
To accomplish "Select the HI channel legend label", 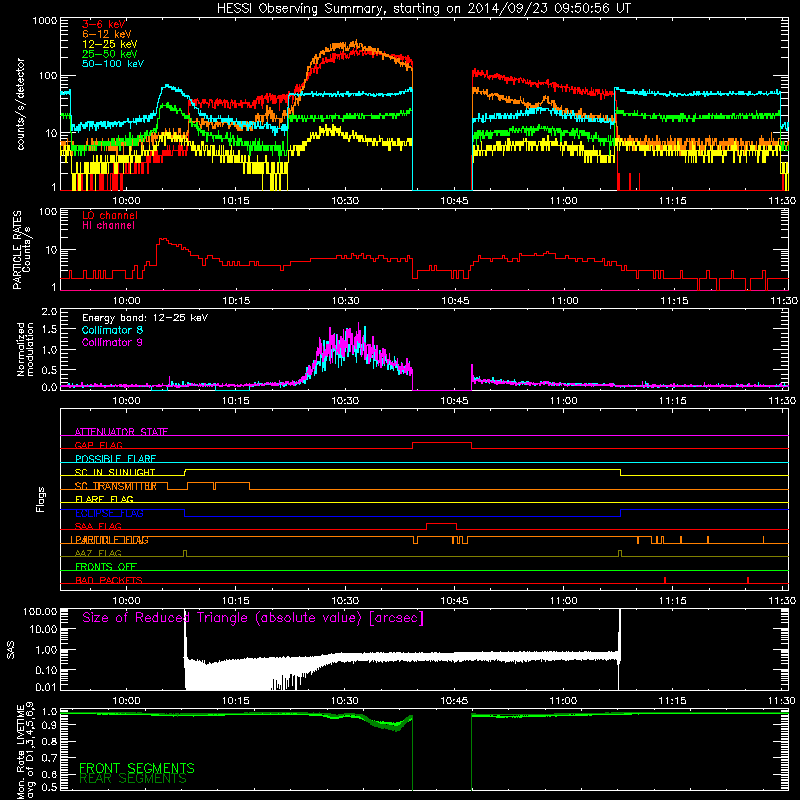I will (108, 226).
